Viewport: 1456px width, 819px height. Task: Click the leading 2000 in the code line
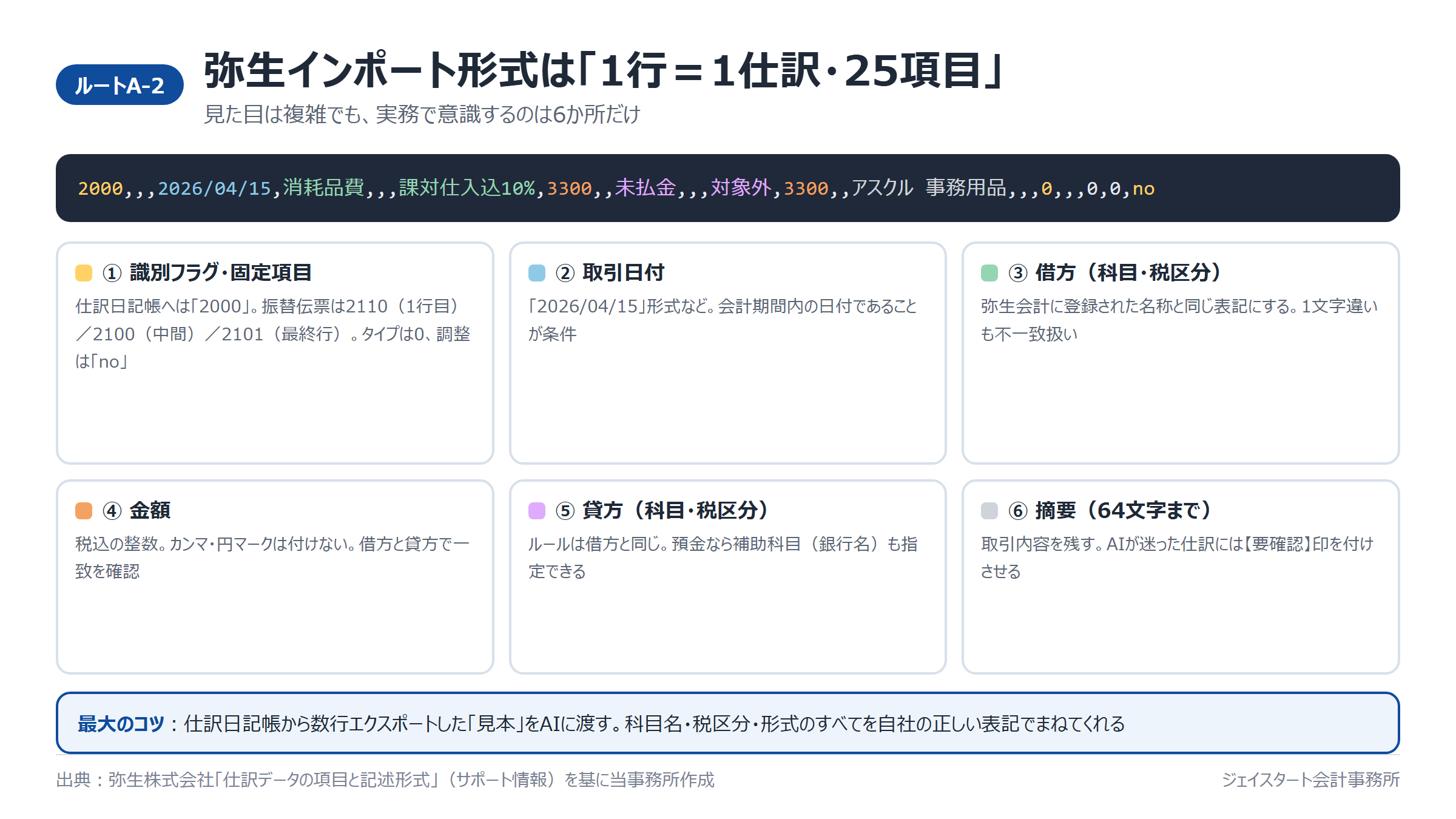(x=100, y=189)
